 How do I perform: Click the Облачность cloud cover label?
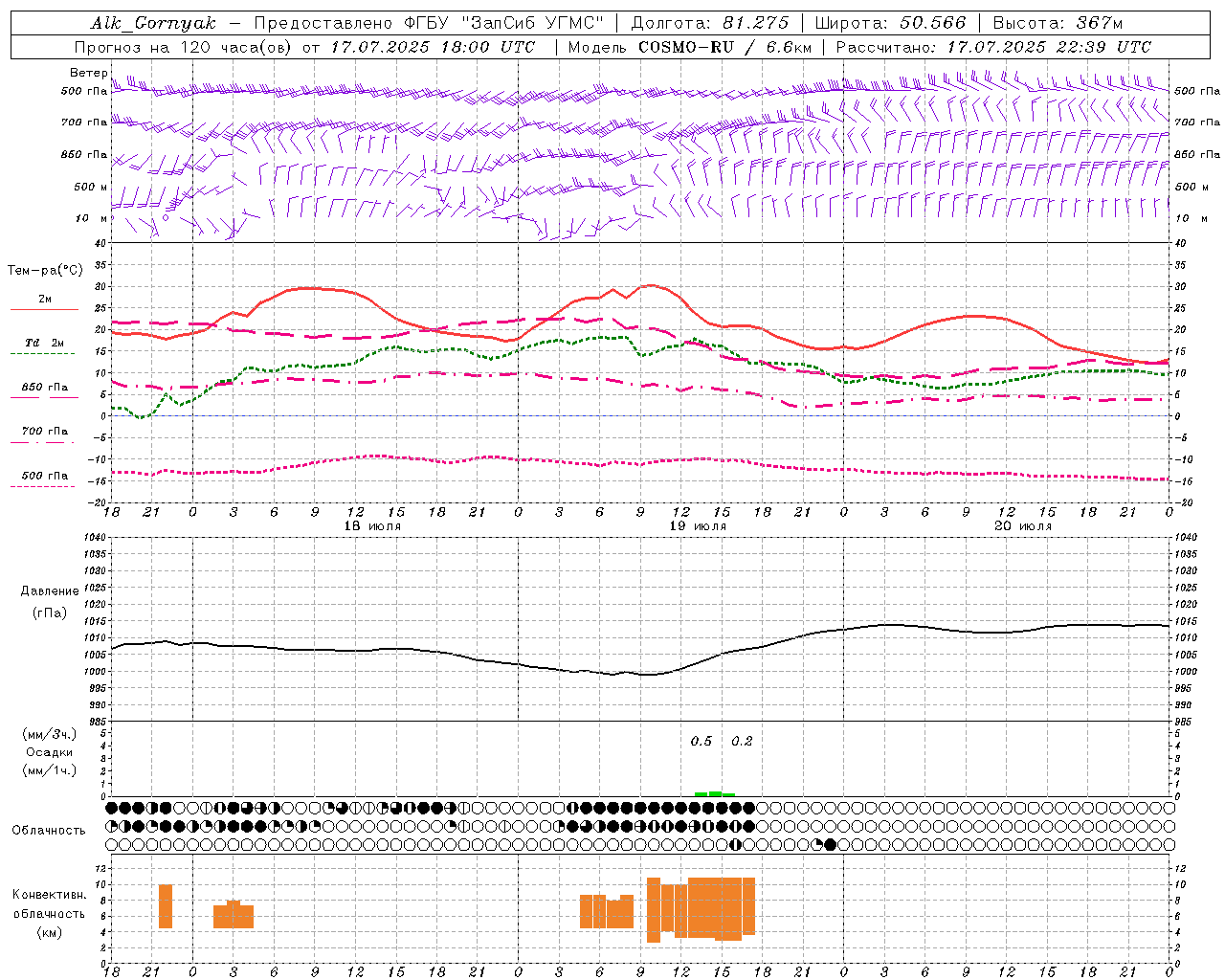coord(49,830)
